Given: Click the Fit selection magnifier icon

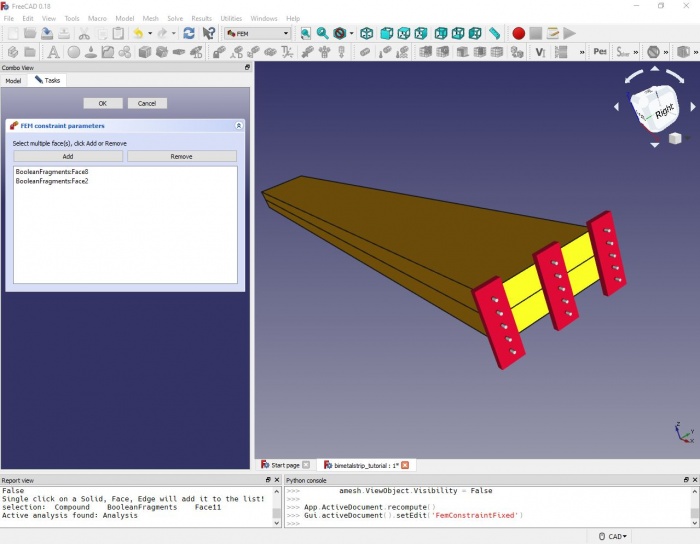Looking at the screenshot, I should [x=323, y=33].
